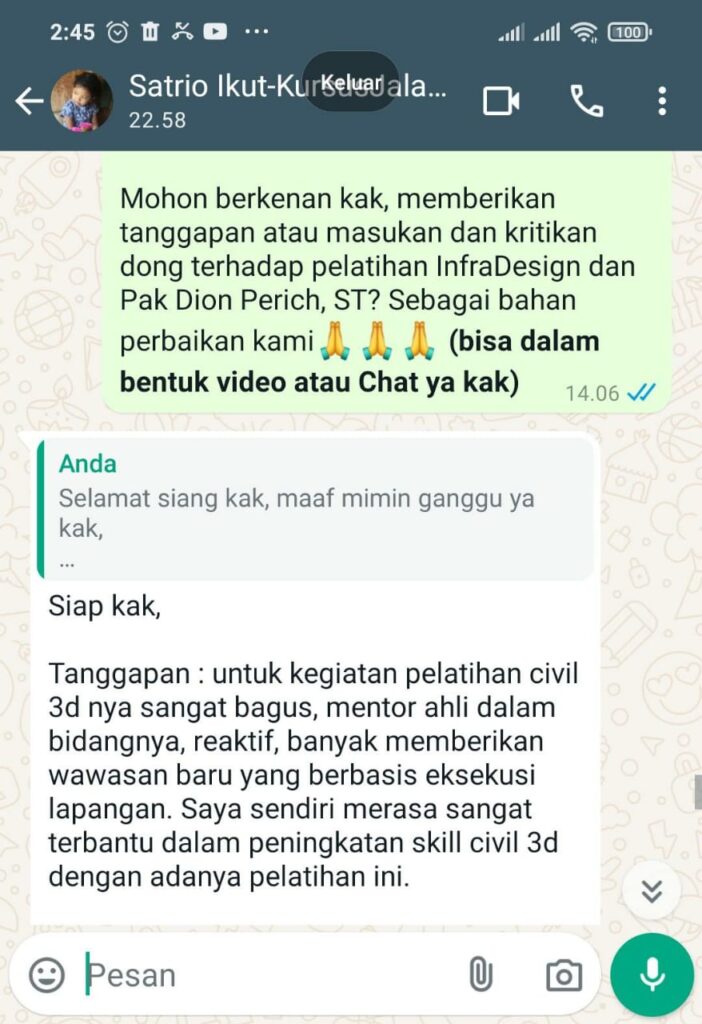This screenshot has width=702, height=1024.
Task: Start a voice call with contact
Action: point(586,101)
